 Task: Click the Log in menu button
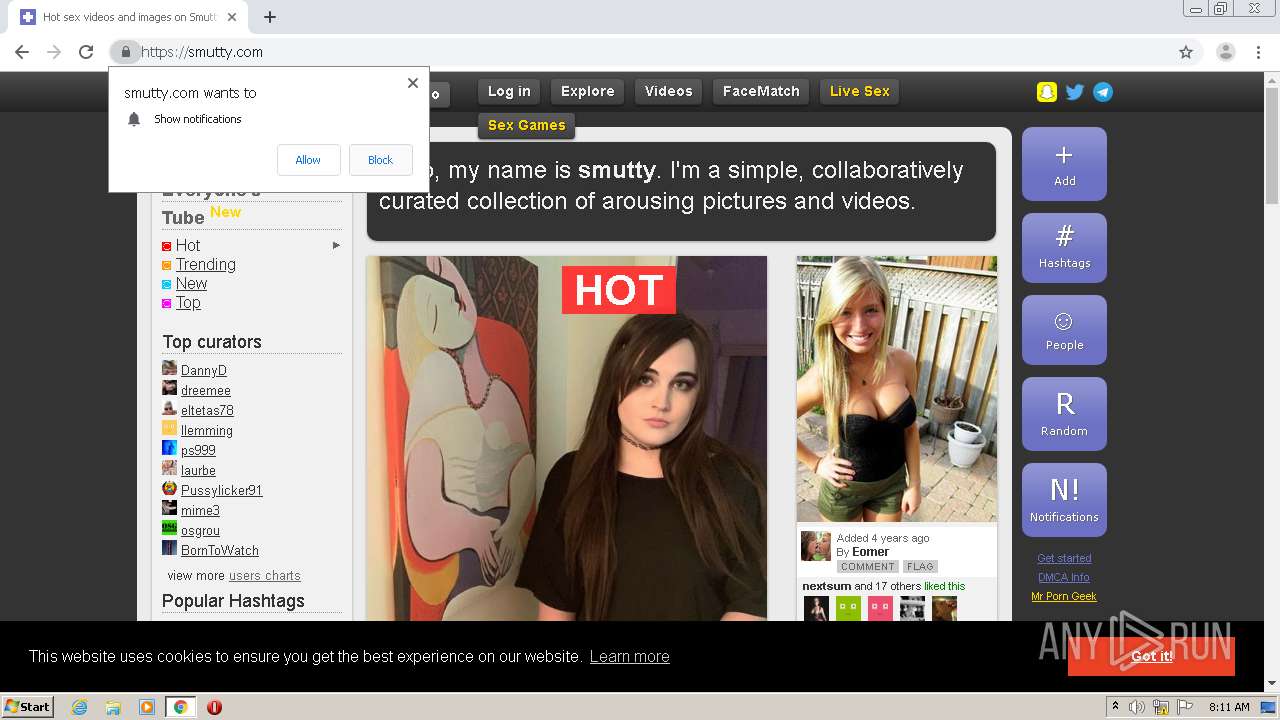[509, 92]
